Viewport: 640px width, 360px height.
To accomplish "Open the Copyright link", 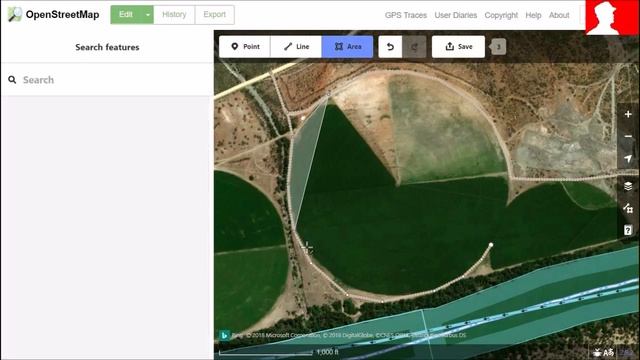I will pos(501,15).
